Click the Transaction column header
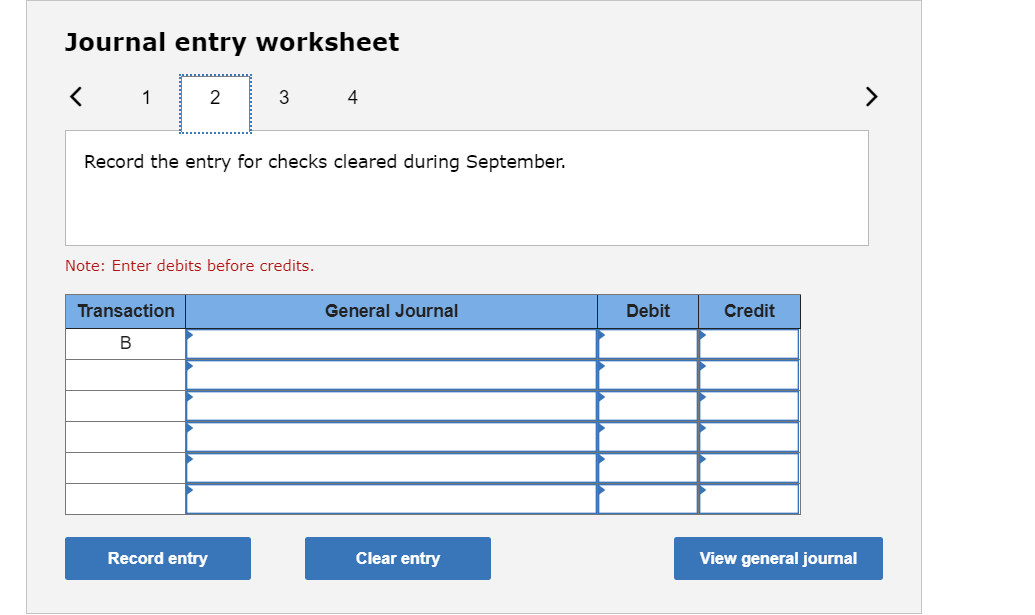 125,311
